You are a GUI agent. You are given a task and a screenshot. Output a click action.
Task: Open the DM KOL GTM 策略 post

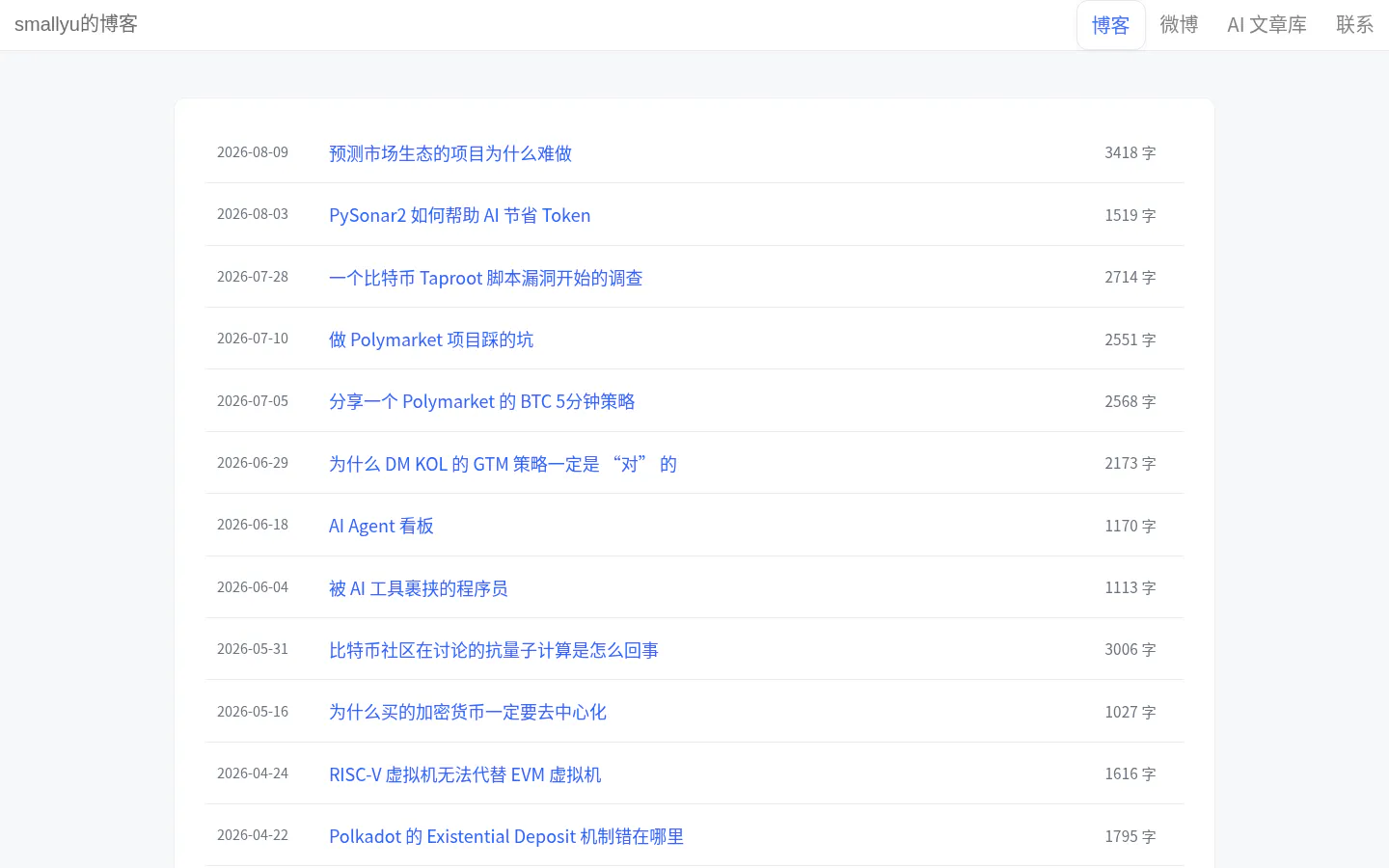[504, 464]
